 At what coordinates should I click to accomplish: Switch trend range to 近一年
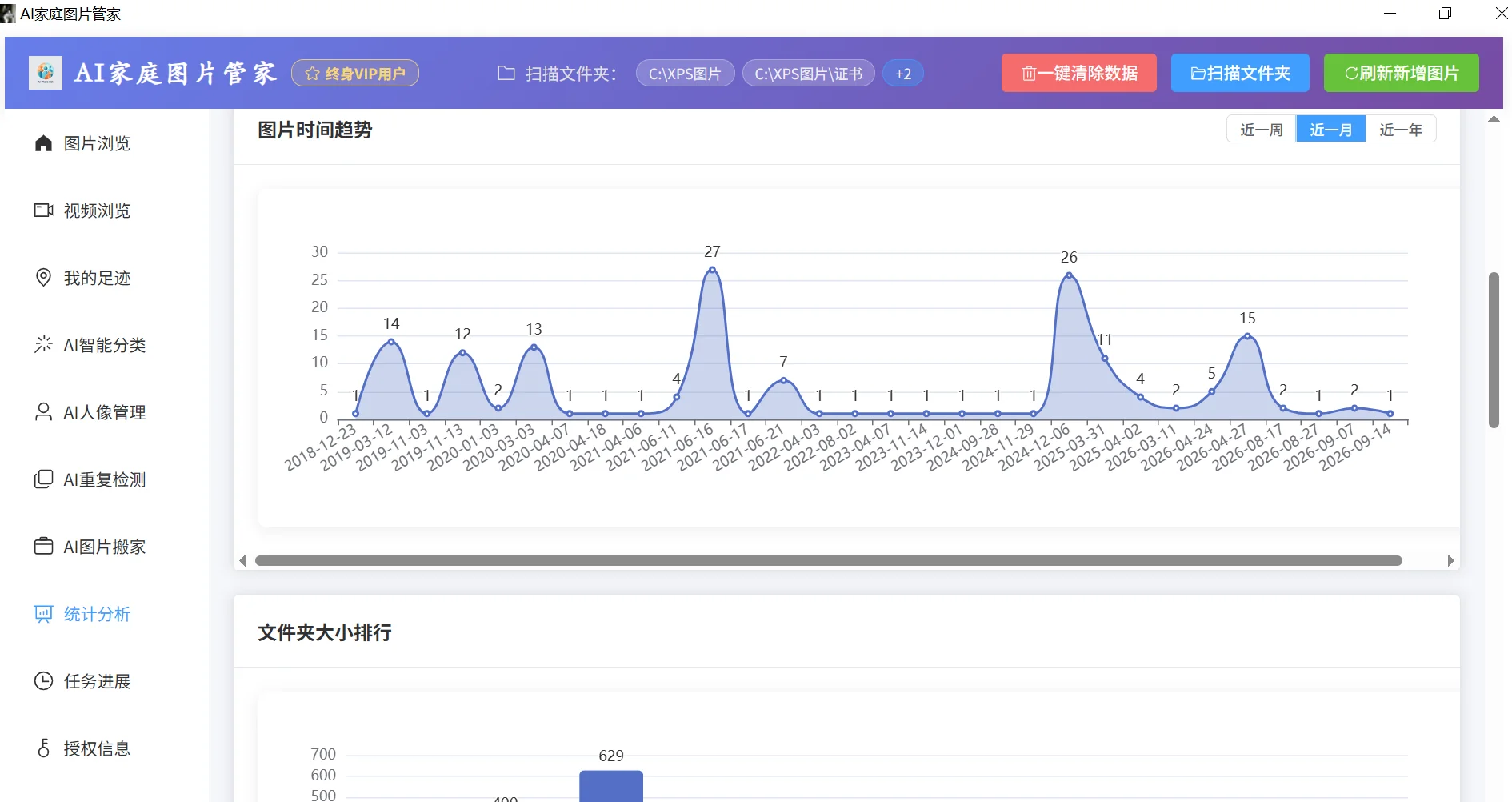tap(1401, 130)
